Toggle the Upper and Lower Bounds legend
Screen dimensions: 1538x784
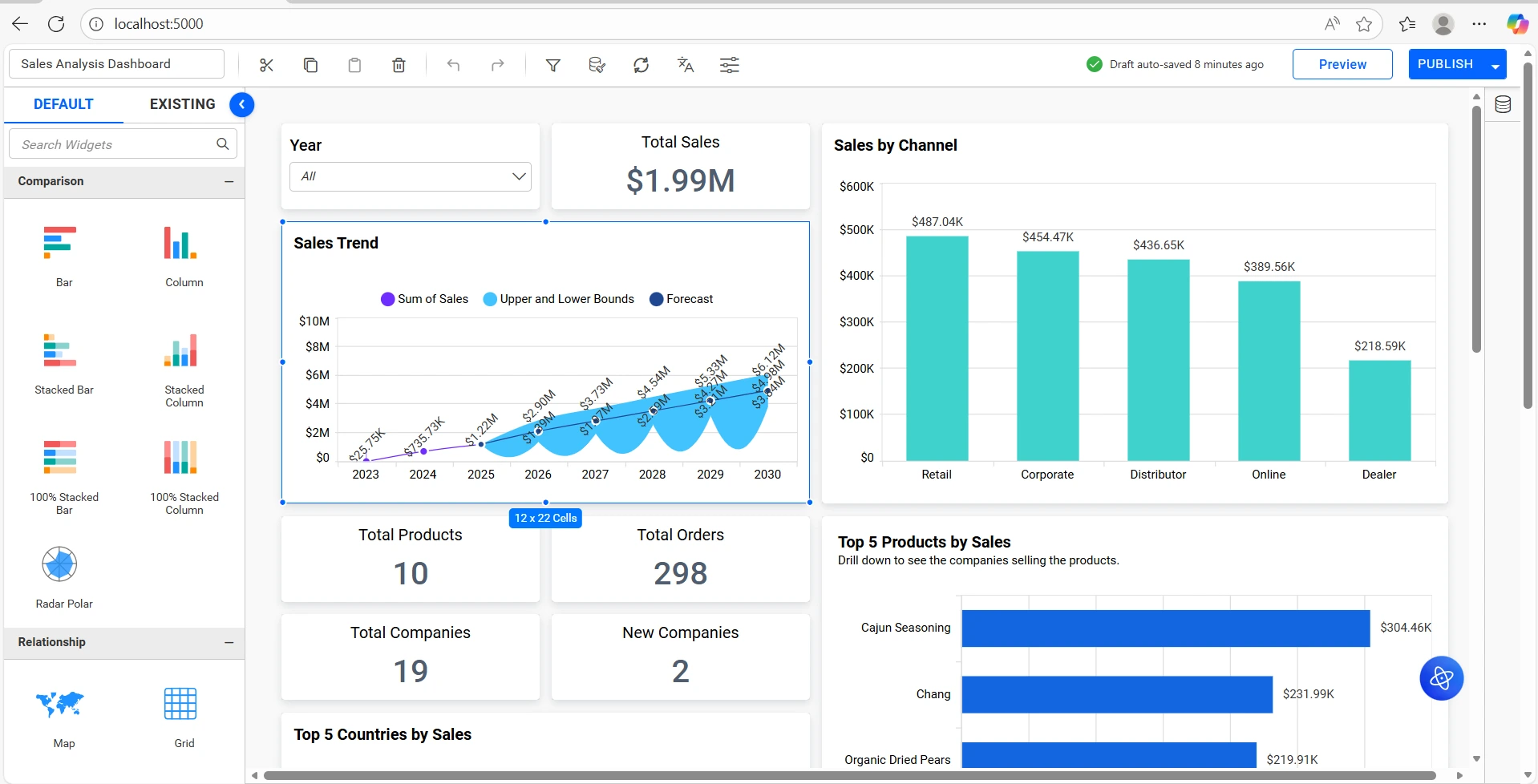559,299
